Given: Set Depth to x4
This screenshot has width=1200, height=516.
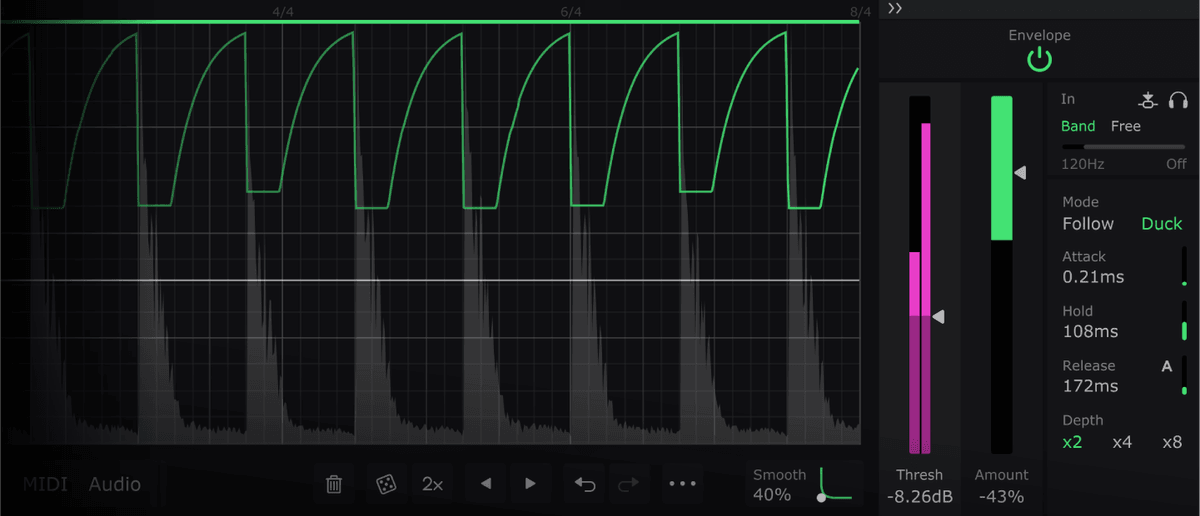Looking at the screenshot, I should pyautogui.click(x=1122, y=442).
